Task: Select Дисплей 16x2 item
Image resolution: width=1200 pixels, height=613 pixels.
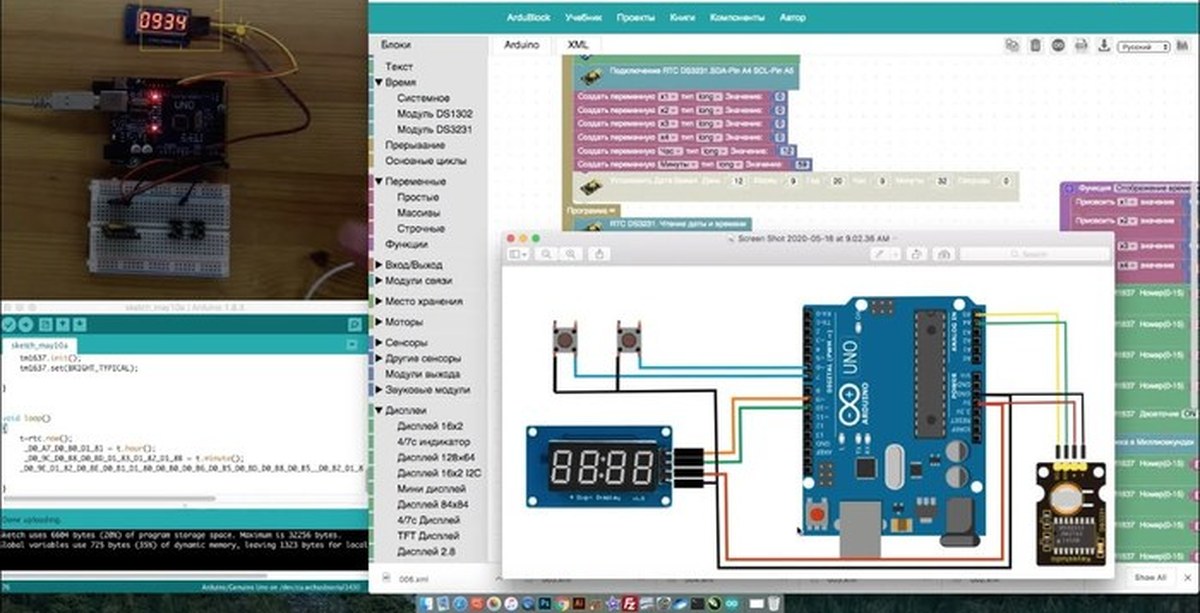Action: click(430, 426)
